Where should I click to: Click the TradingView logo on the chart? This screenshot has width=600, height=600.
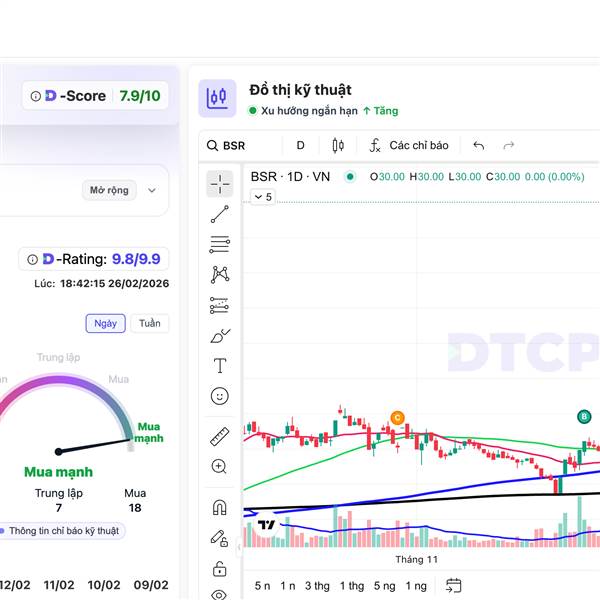click(267, 525)
